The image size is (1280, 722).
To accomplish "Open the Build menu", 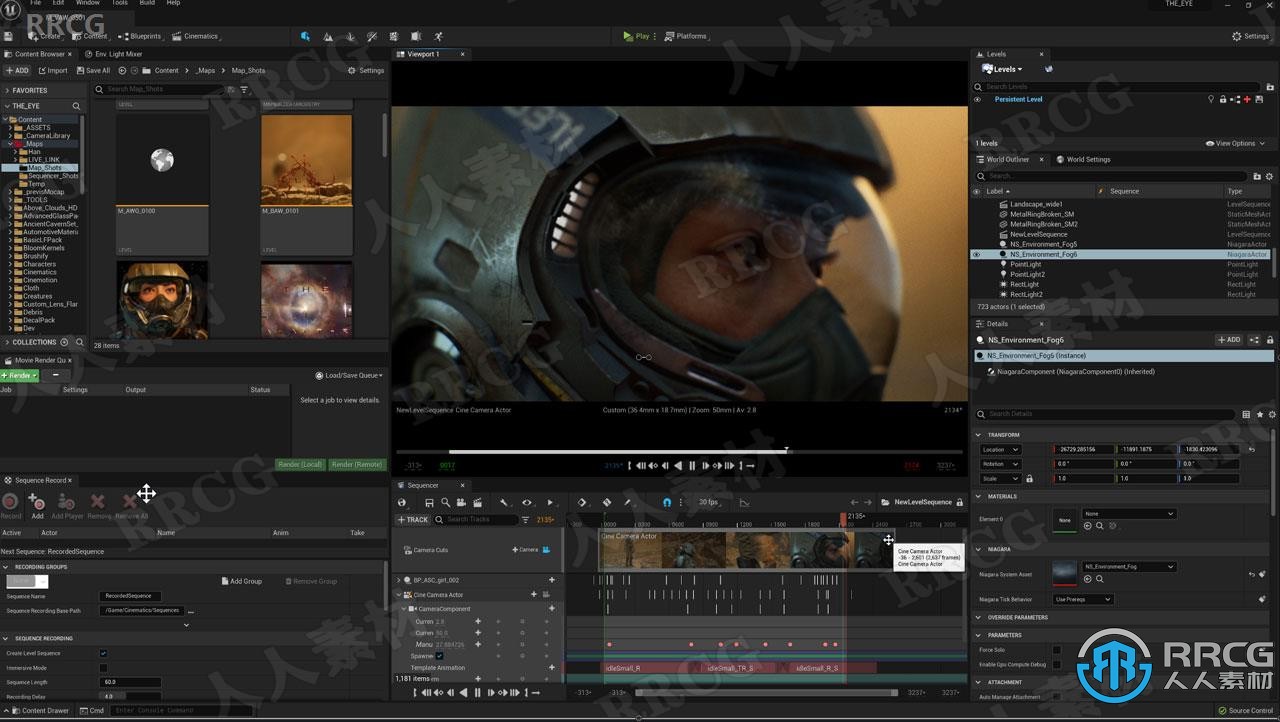I will point(147,3).
